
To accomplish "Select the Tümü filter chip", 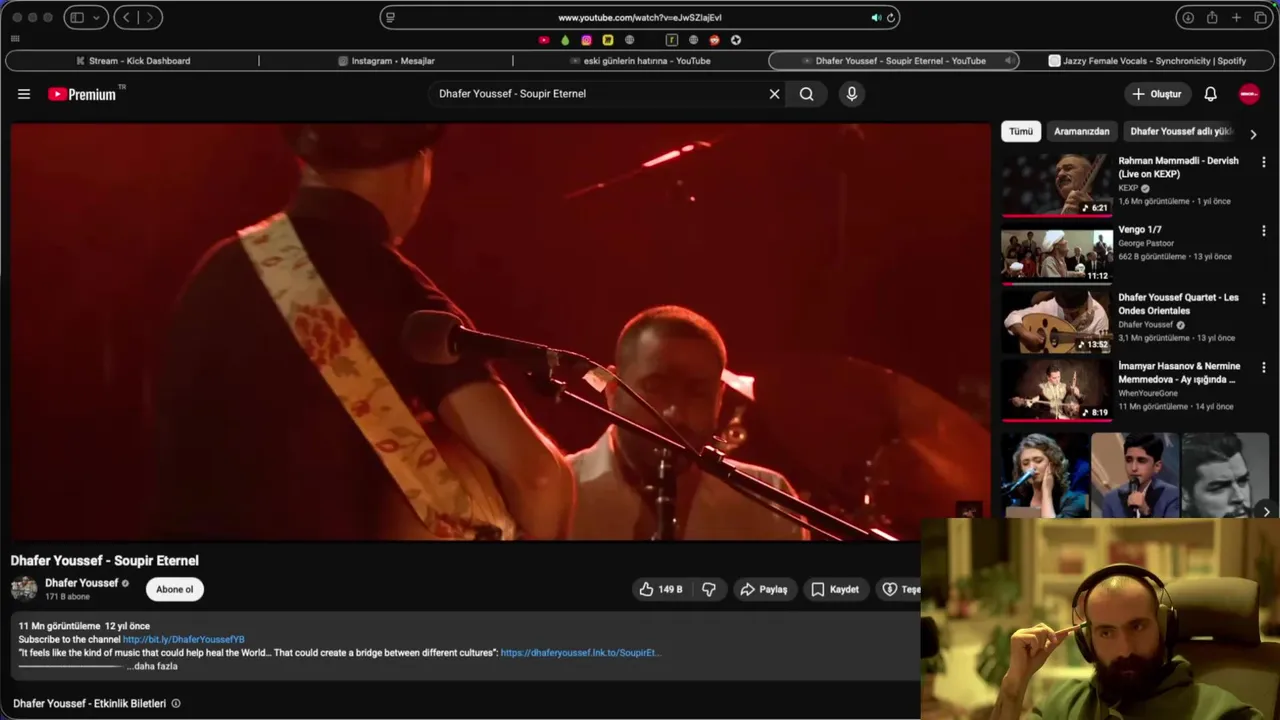I will pos(1021,131).
